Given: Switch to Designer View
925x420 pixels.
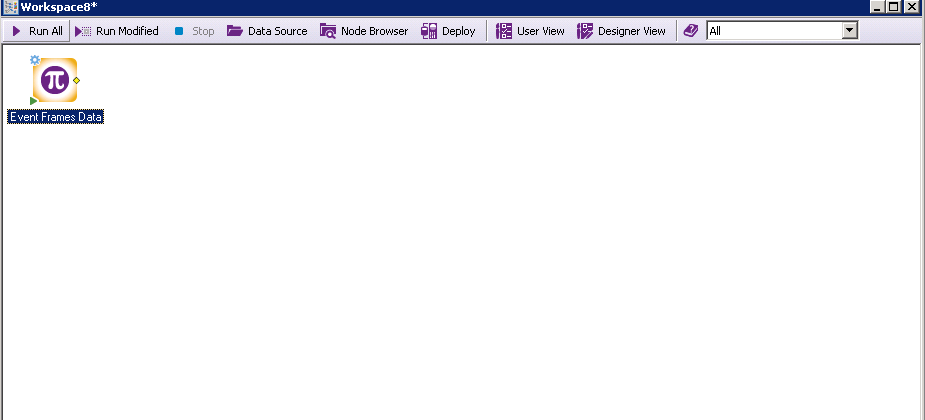Looking at the screenshot, I should (621, 31).
